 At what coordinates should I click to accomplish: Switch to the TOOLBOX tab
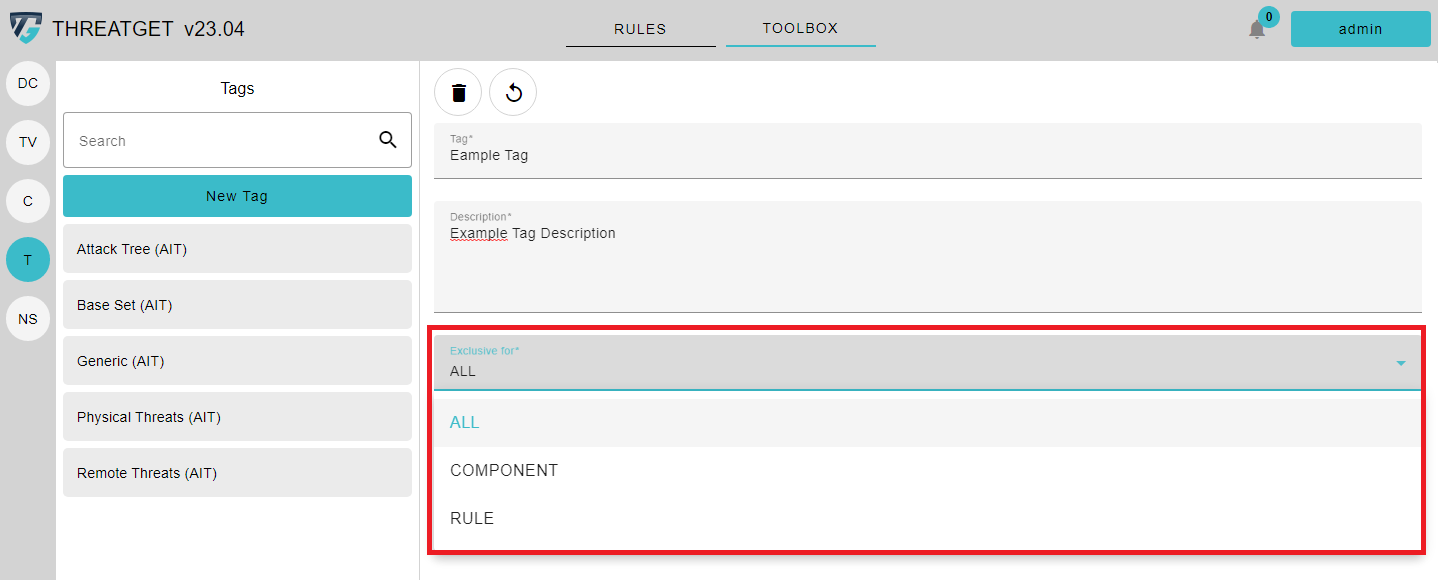(x=800, y=29)
